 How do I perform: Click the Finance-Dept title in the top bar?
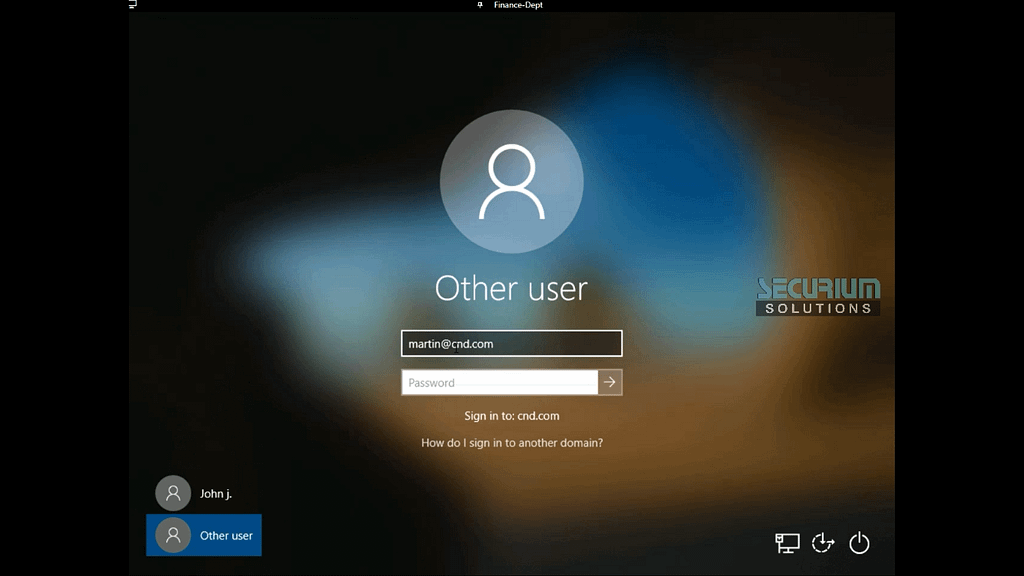(518, 5)
